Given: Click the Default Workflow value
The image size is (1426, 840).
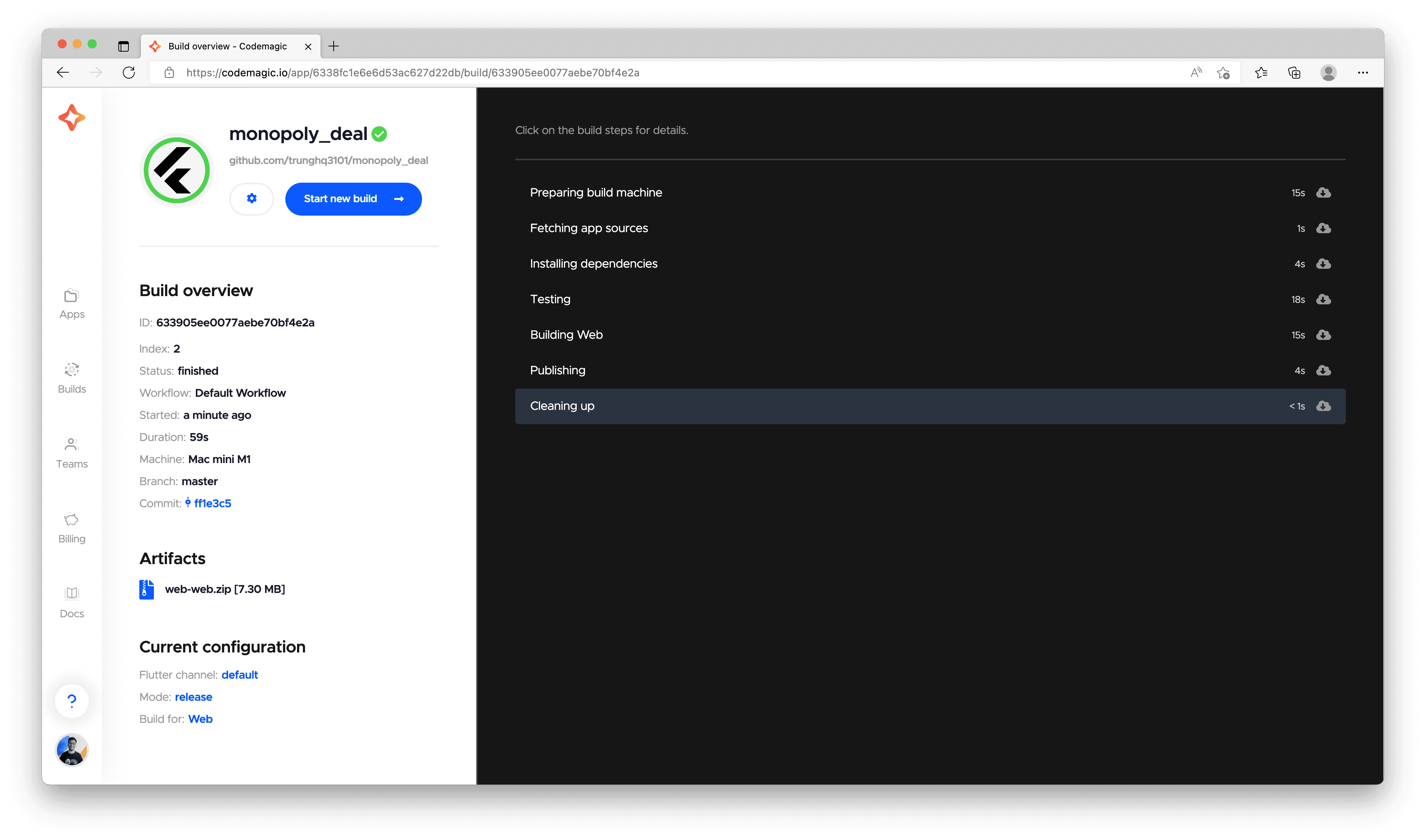Looking at the screenshot, I should click(240, 393).
